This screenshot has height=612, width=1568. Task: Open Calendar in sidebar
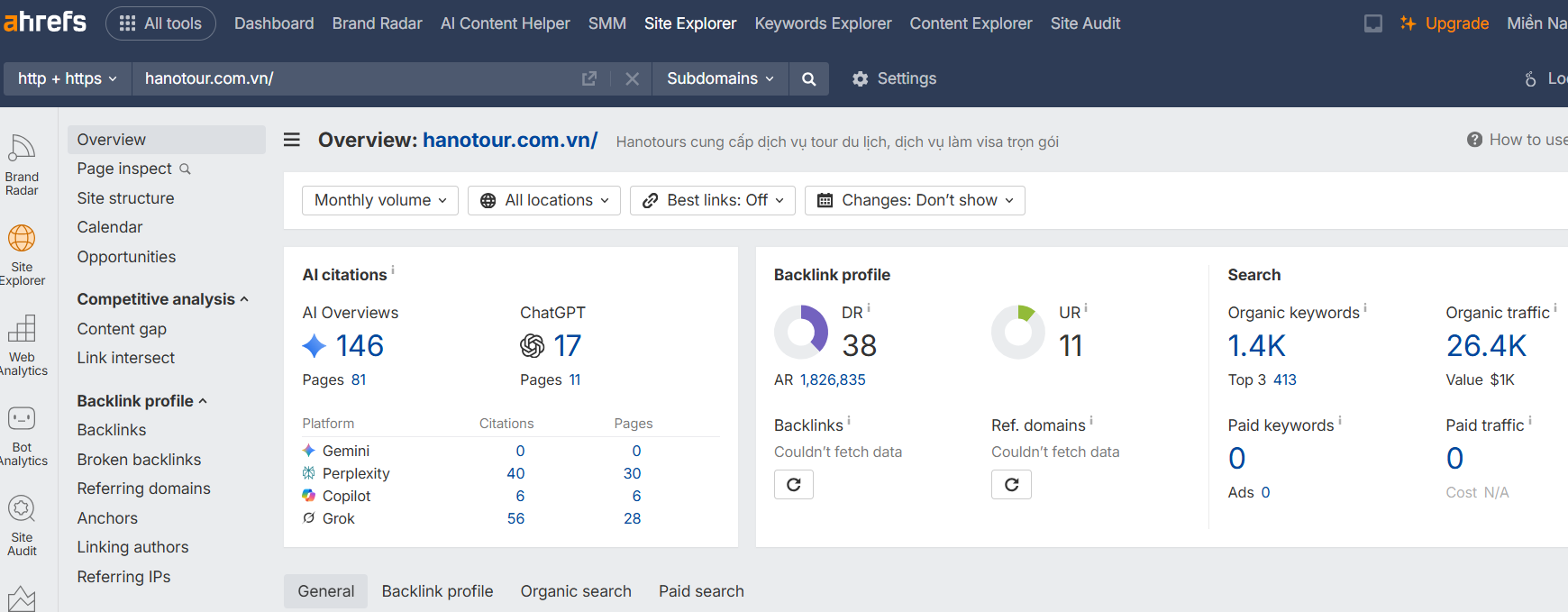(x=110, y=227)
